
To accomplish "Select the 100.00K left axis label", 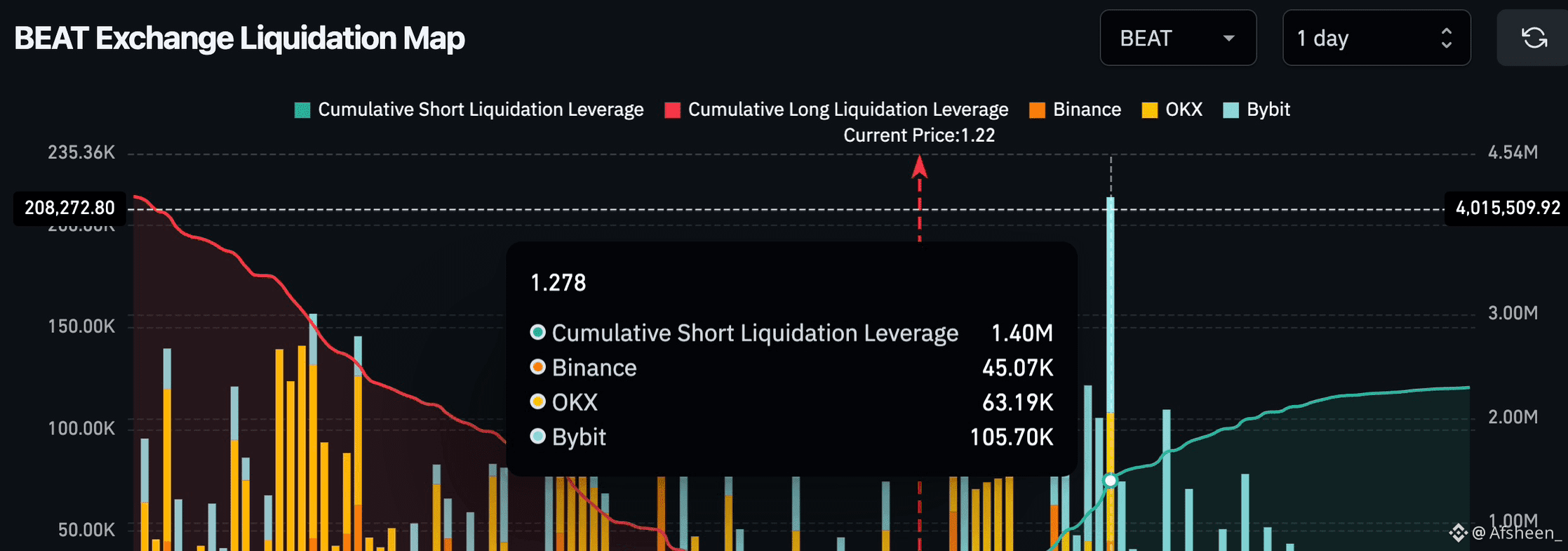I will pyautogui.click(x=81, y=428).
